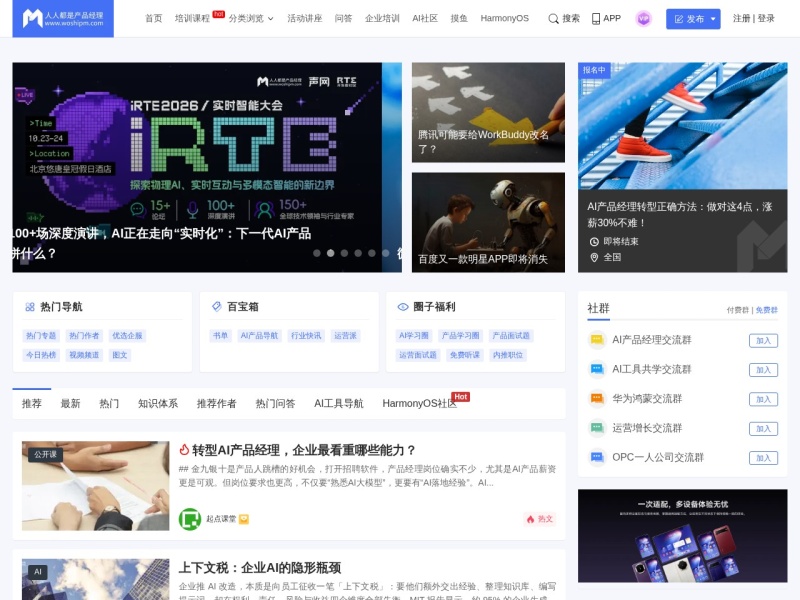Click the woshipm site logo
Image resolution: width=800 pixels, height=600 pixels.
[x=63, y=18]
